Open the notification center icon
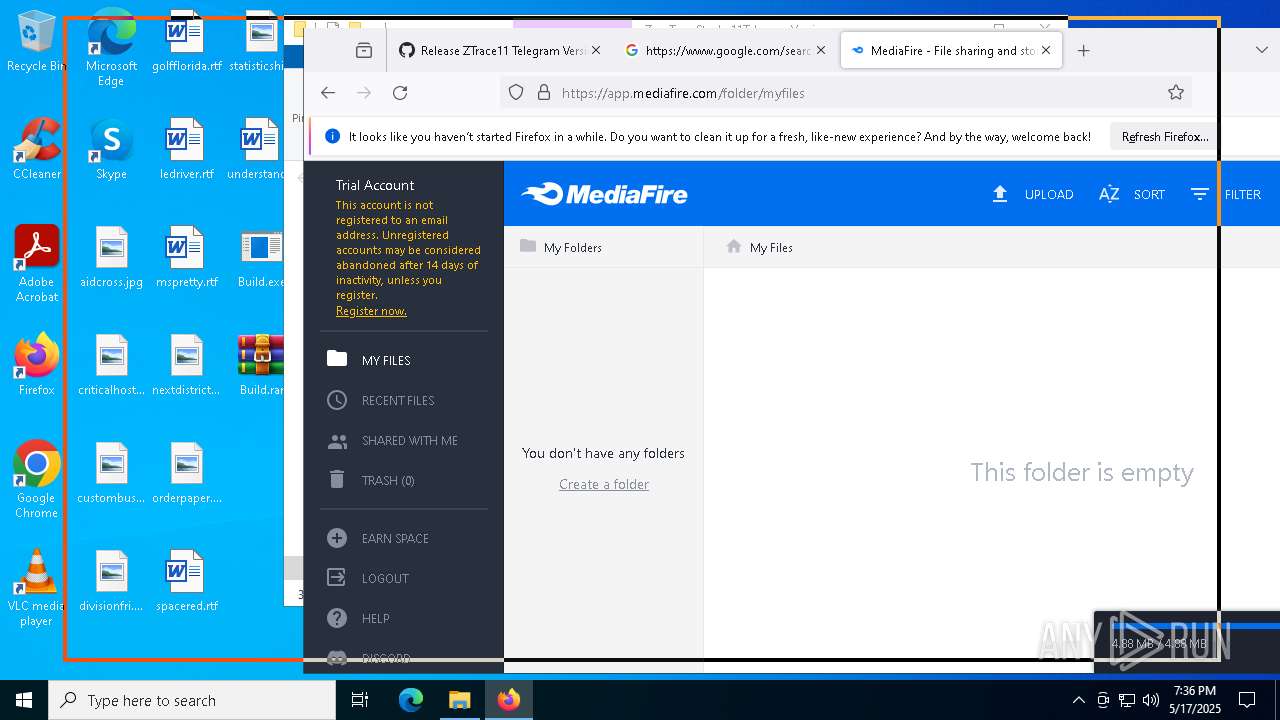 [1247, 700]
